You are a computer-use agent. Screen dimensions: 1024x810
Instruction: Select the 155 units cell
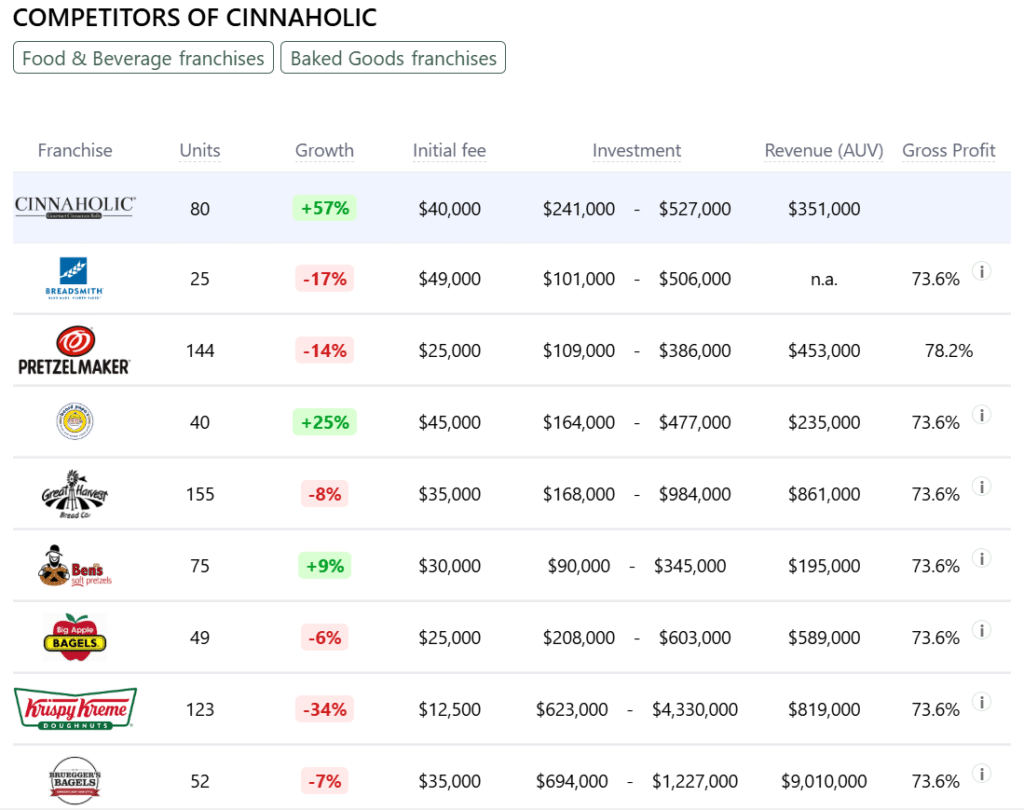click(x=200, y=494)
